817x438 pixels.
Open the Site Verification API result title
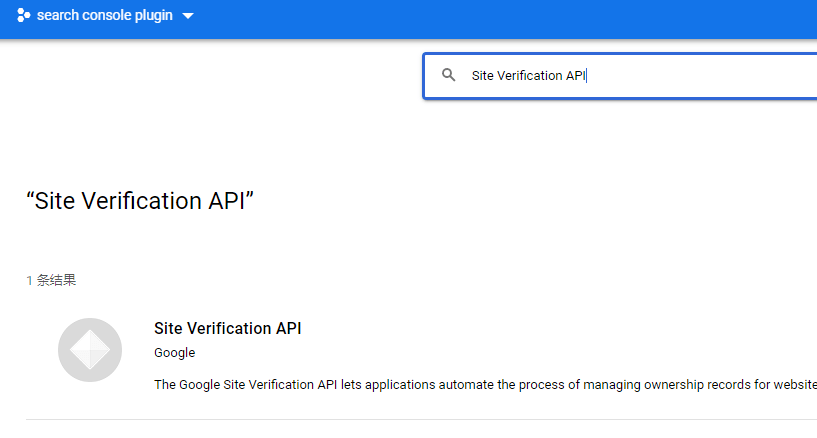tap(227, 329)
